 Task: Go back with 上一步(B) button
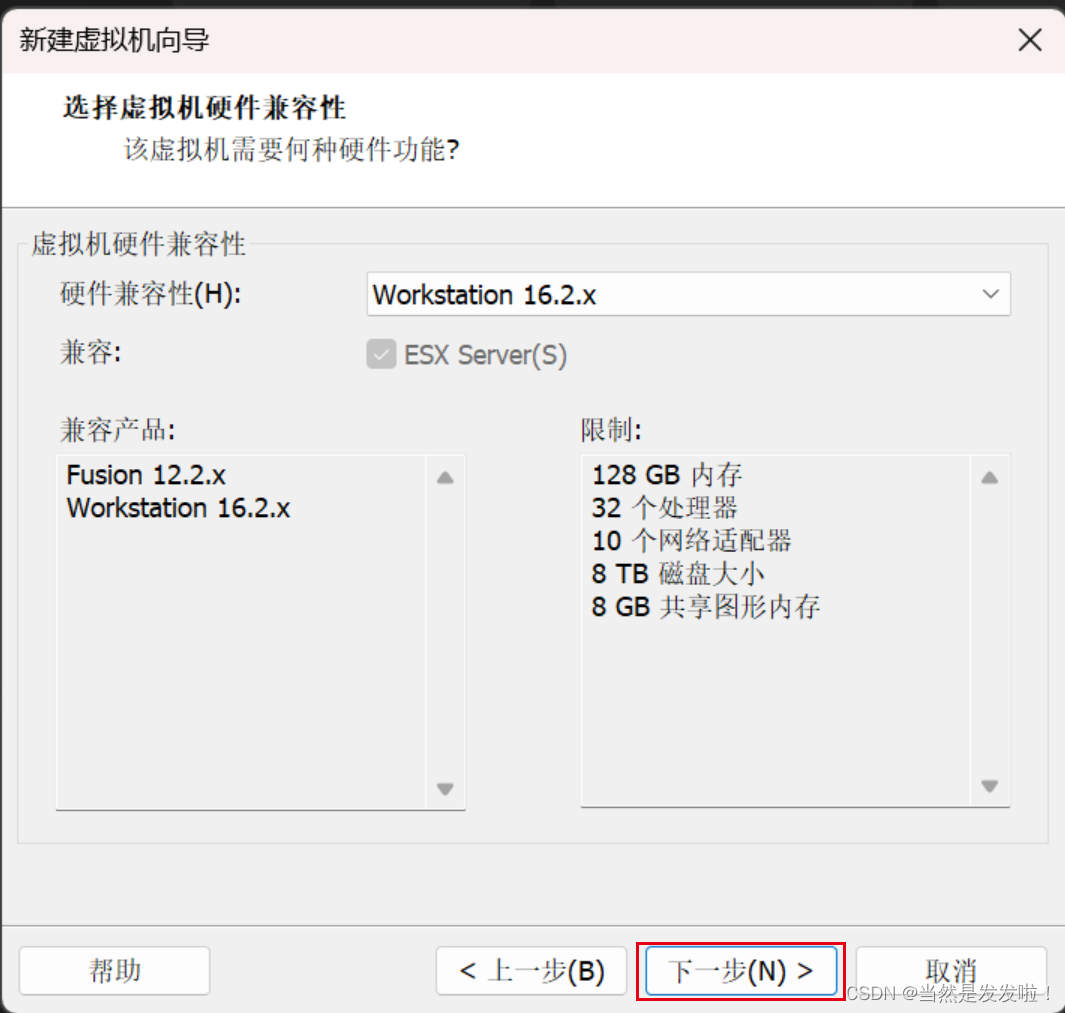(531, 970)
